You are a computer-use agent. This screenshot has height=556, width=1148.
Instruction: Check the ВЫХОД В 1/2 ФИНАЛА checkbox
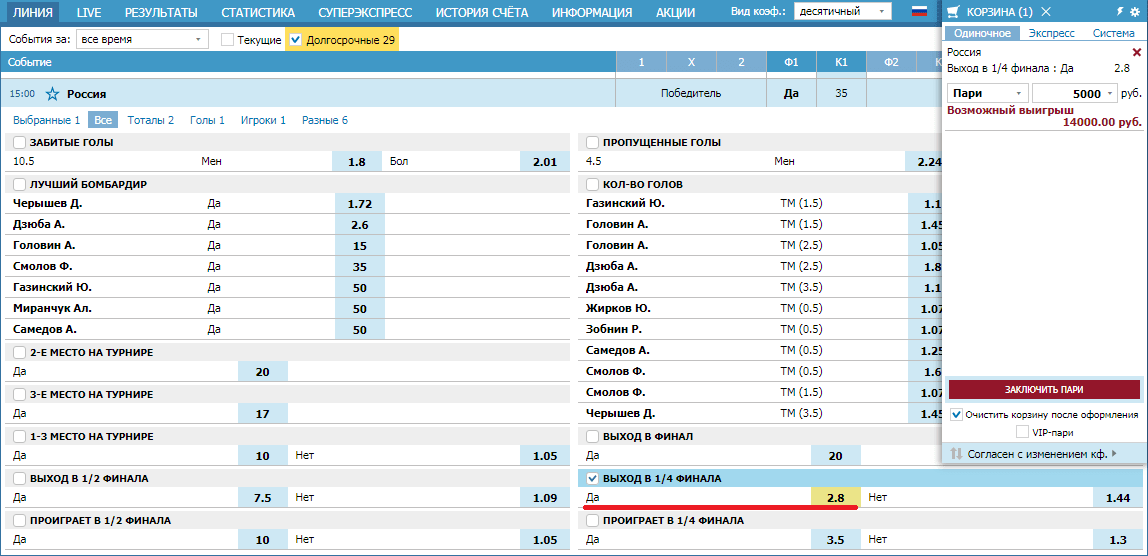[x=19, y=478]
